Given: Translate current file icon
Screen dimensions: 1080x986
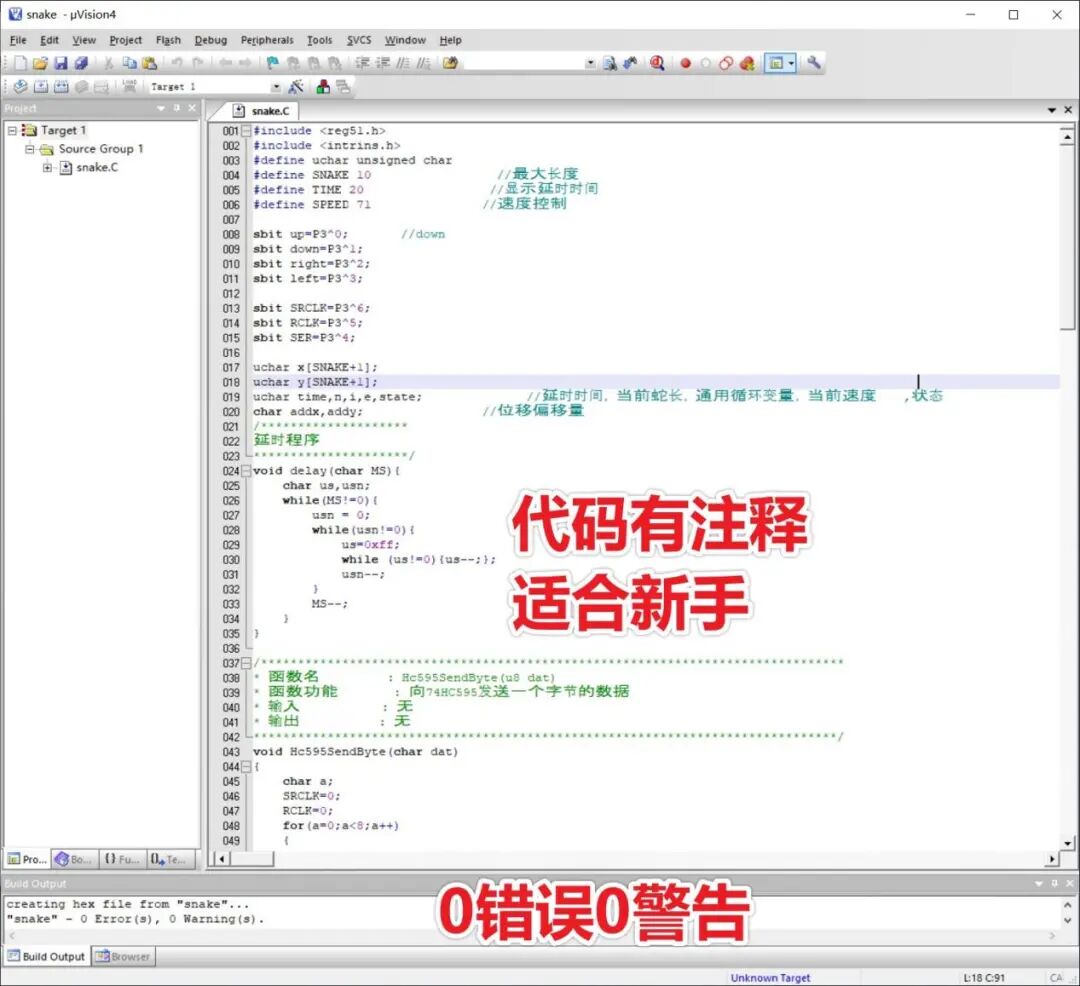Looking at the screenshot, I should [20, 87].
